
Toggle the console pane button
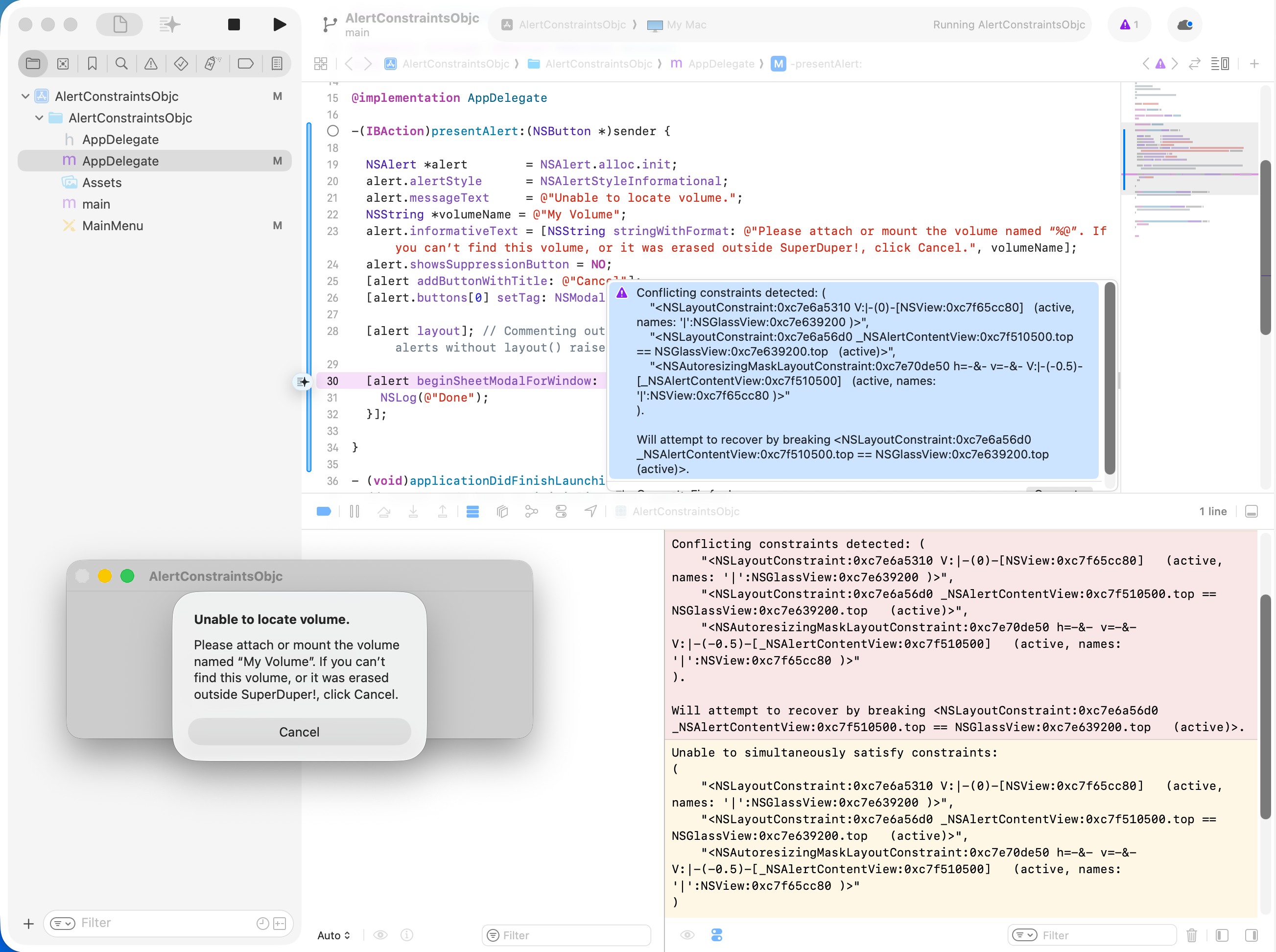(1251, 935)
